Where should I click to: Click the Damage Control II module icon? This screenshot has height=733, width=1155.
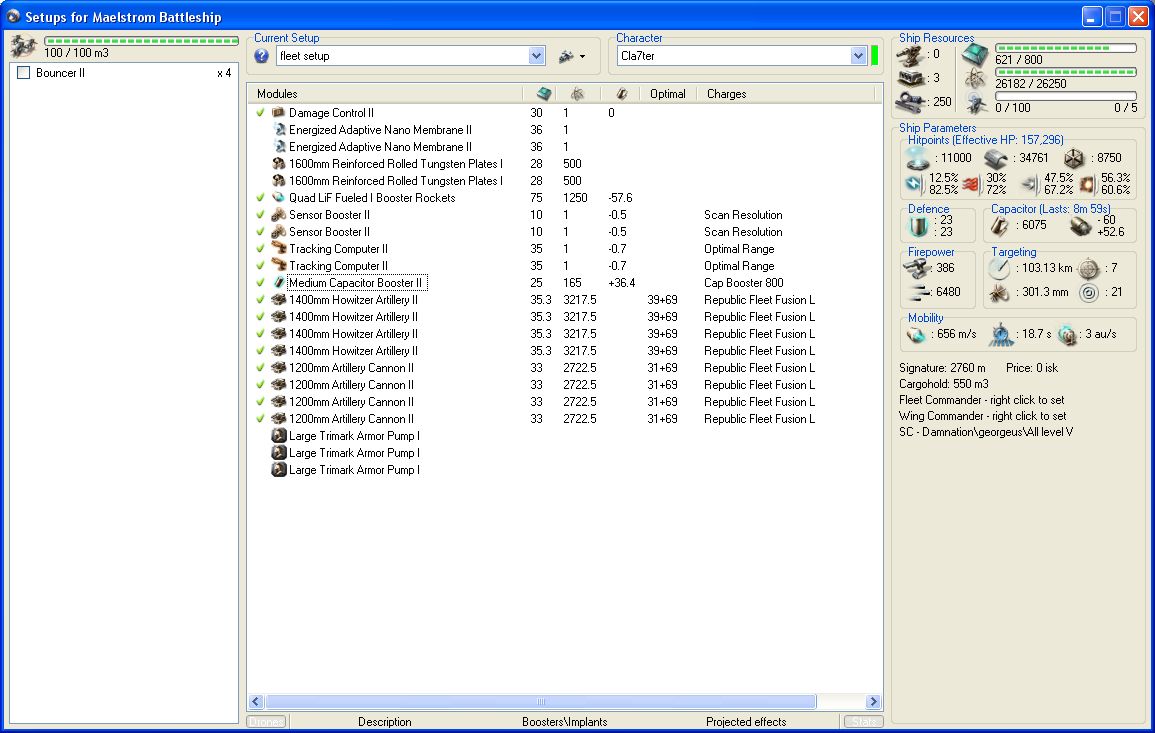(x=278, y=113)
